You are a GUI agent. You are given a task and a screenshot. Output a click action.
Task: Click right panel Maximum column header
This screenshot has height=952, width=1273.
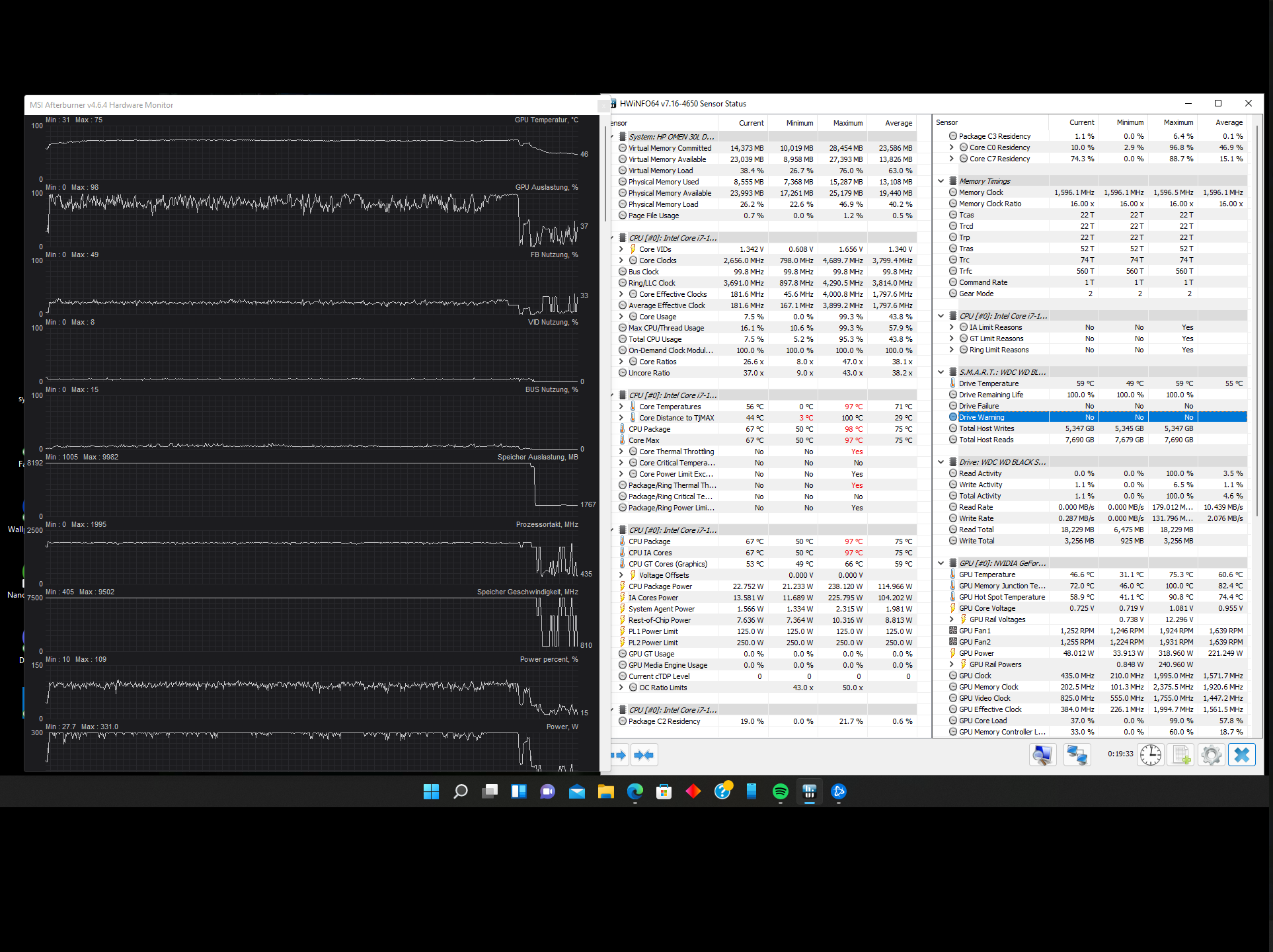[x=1173, y=122]
